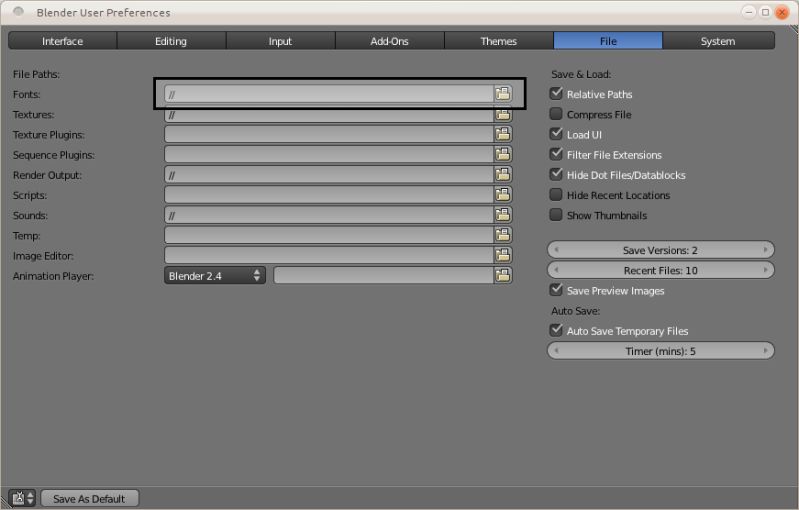
Task: Switch to the Editing tab
Action: pos(171,41)
